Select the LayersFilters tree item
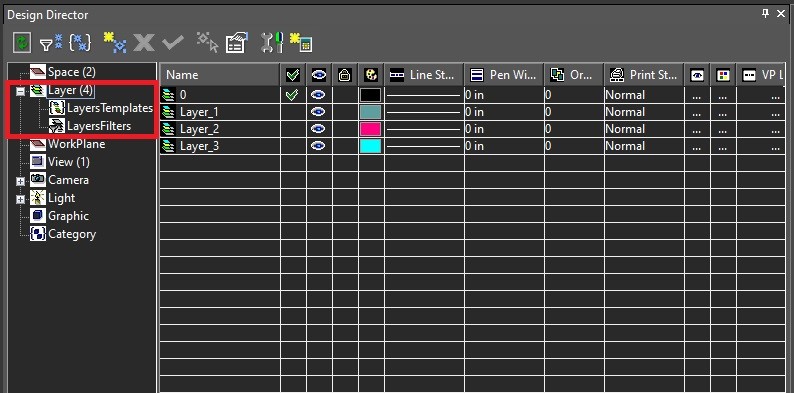The image size is (794, 393). coord(99,126)
